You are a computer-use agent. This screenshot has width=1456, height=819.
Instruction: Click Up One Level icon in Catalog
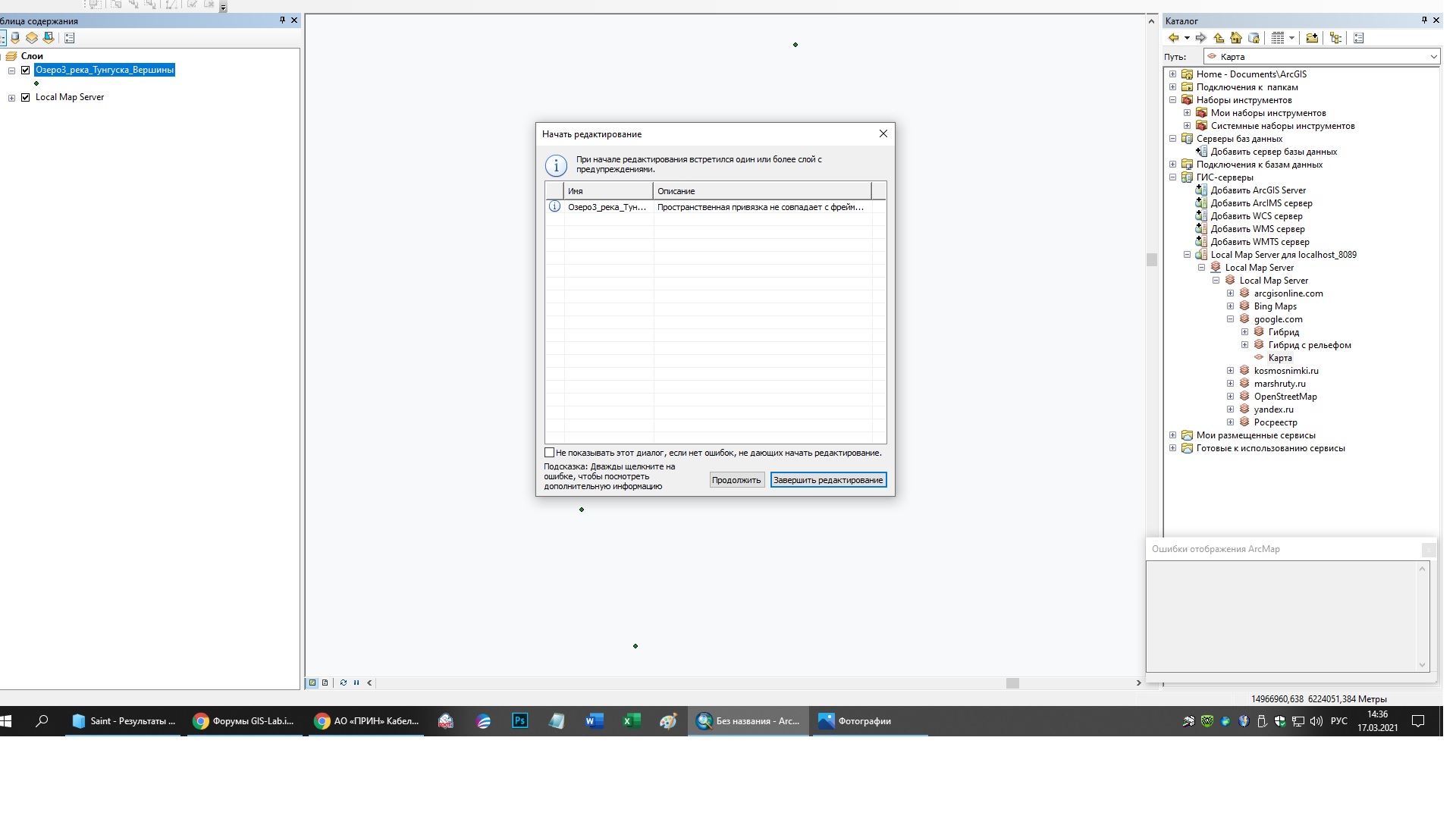(1219, 38)
